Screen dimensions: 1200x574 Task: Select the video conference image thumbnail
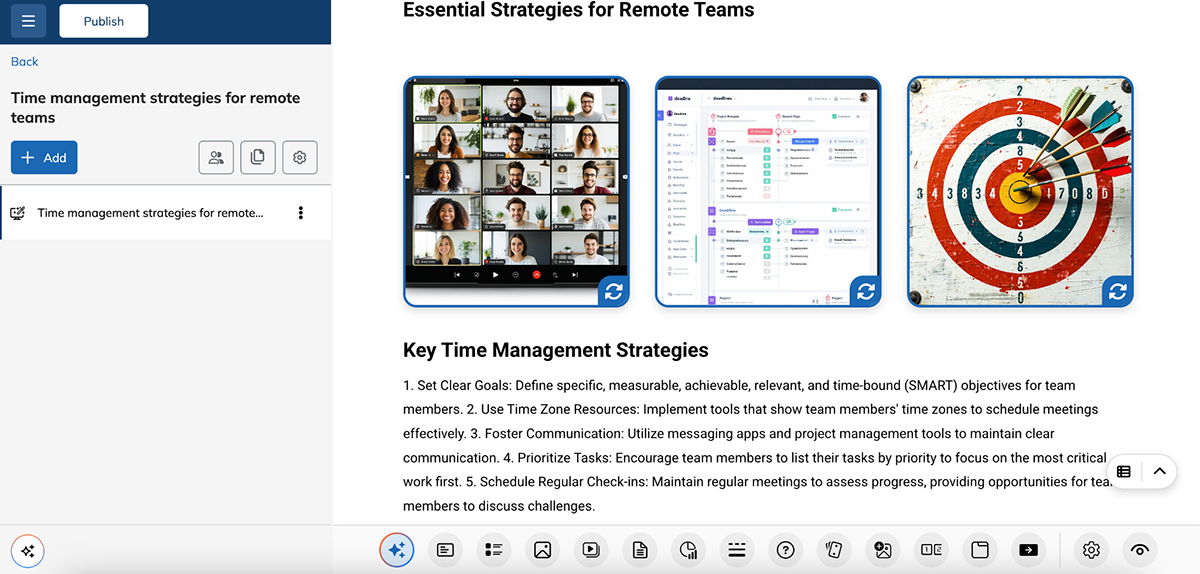pos(516,191)
